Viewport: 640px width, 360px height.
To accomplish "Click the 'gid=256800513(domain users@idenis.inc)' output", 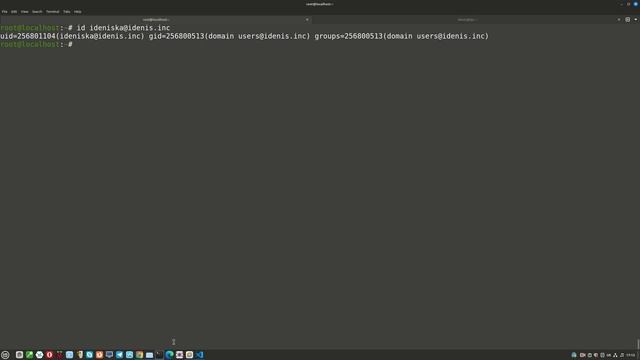I will 229,36.
